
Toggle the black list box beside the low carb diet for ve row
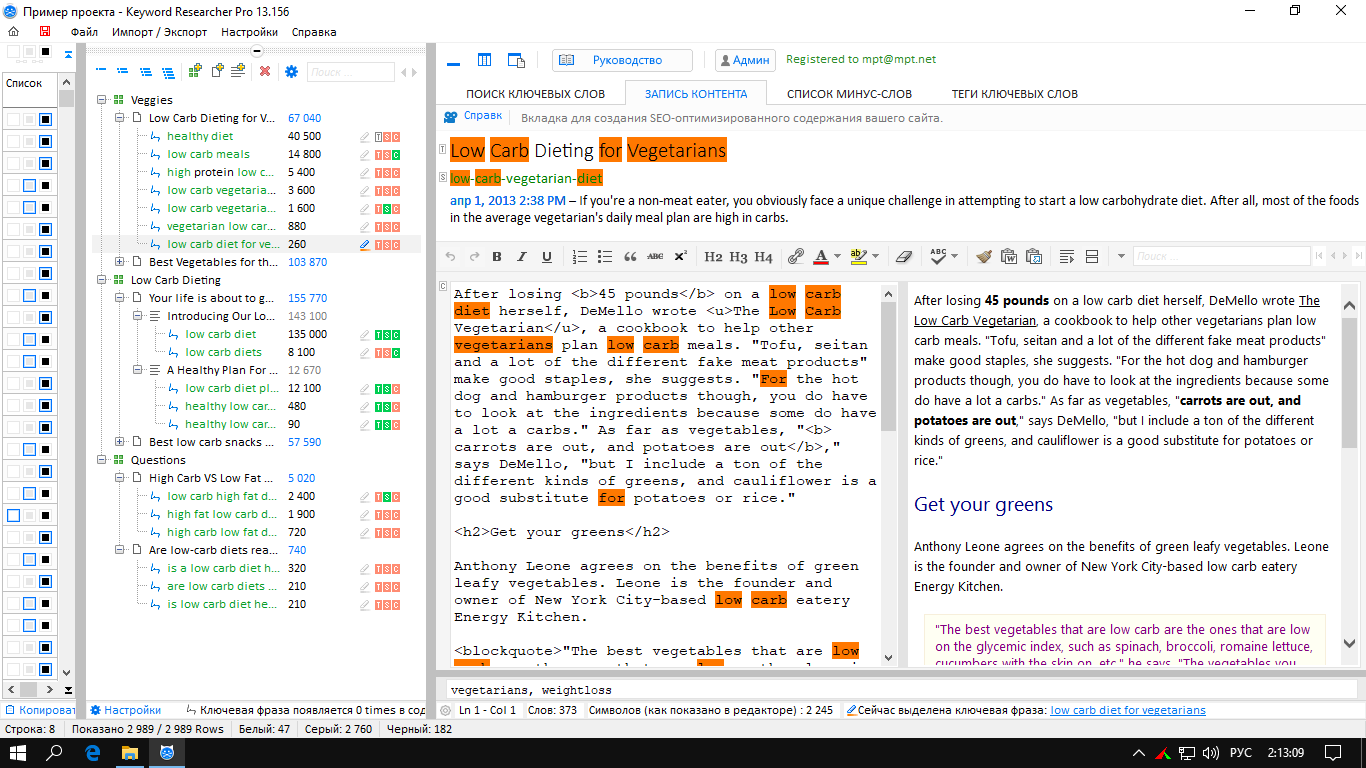click(45, 251)
